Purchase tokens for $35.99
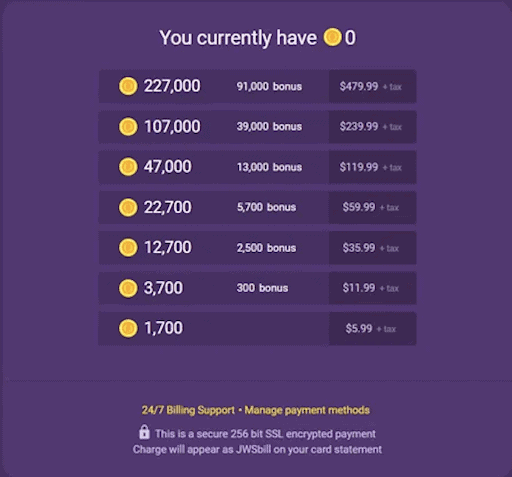This screenshot has width=512, height=477. coord(373,248)
